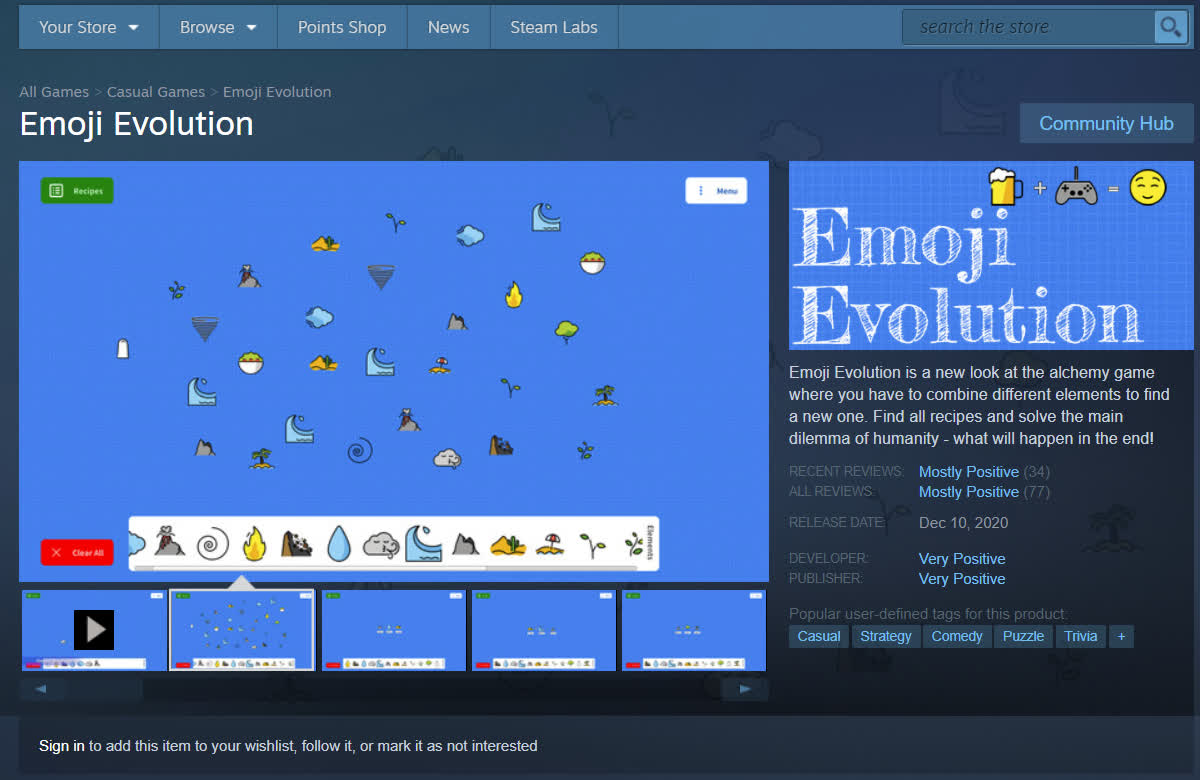Click the Emoji Evolution header banner image
This screenshot has height=780, width=1200.
click(991, 255)
